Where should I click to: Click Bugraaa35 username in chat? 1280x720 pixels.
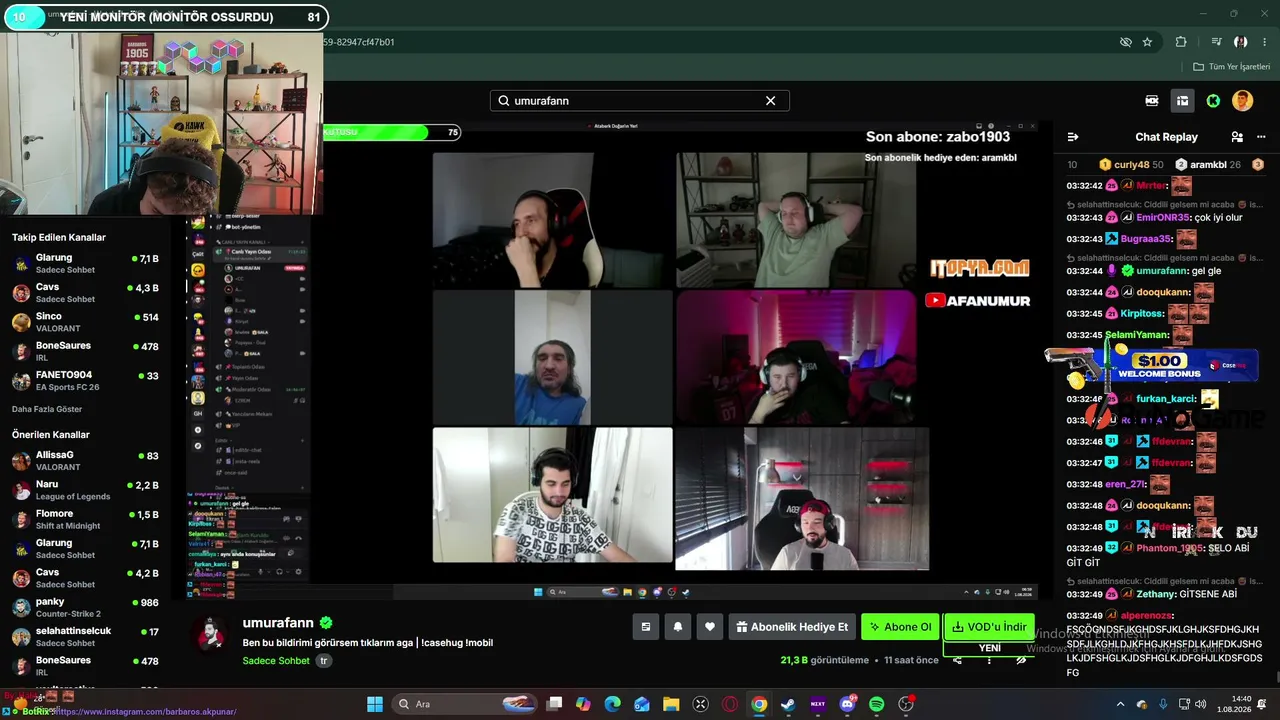tap(1146, 239)
